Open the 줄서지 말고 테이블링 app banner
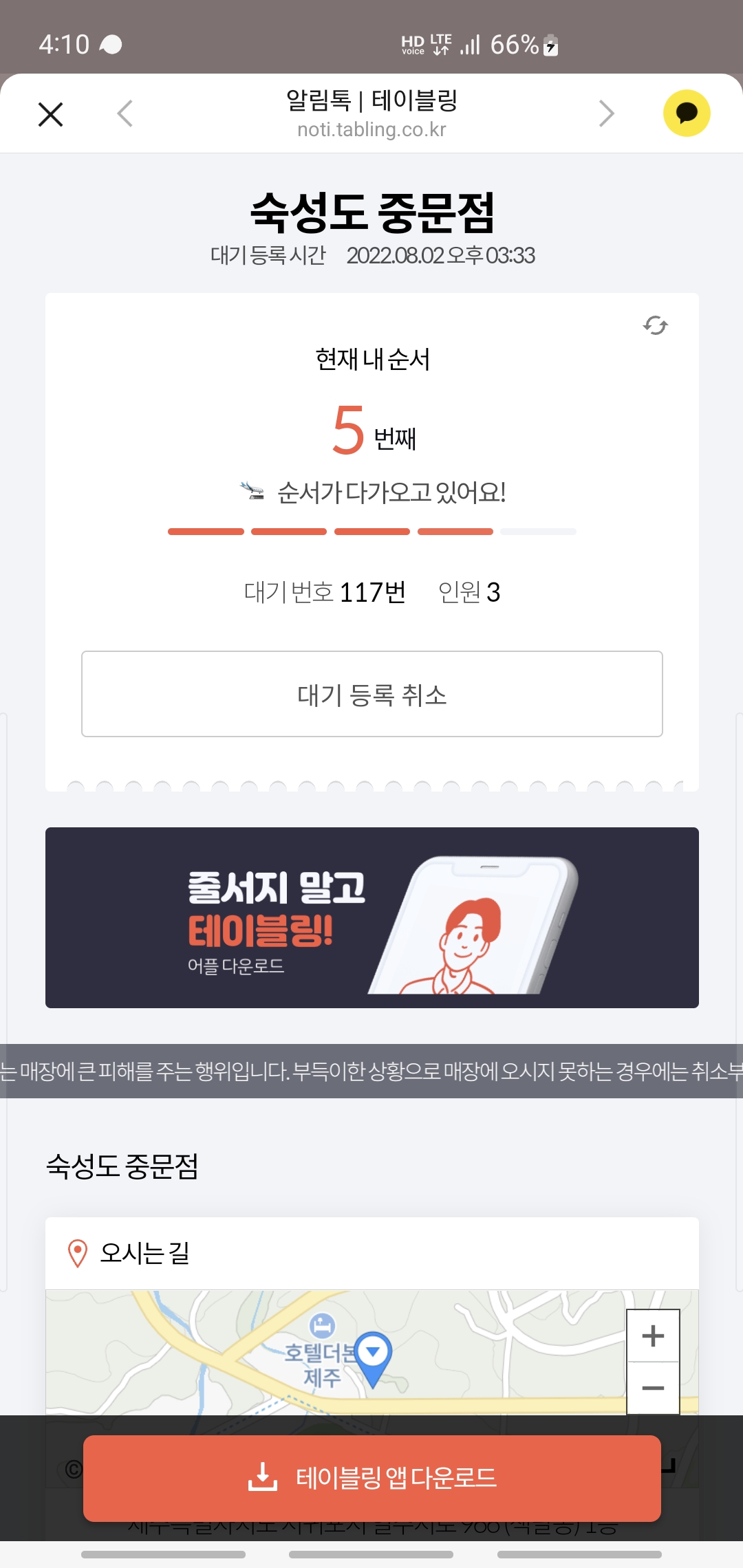The image size is (743, 1568). (x=372, y=917)
